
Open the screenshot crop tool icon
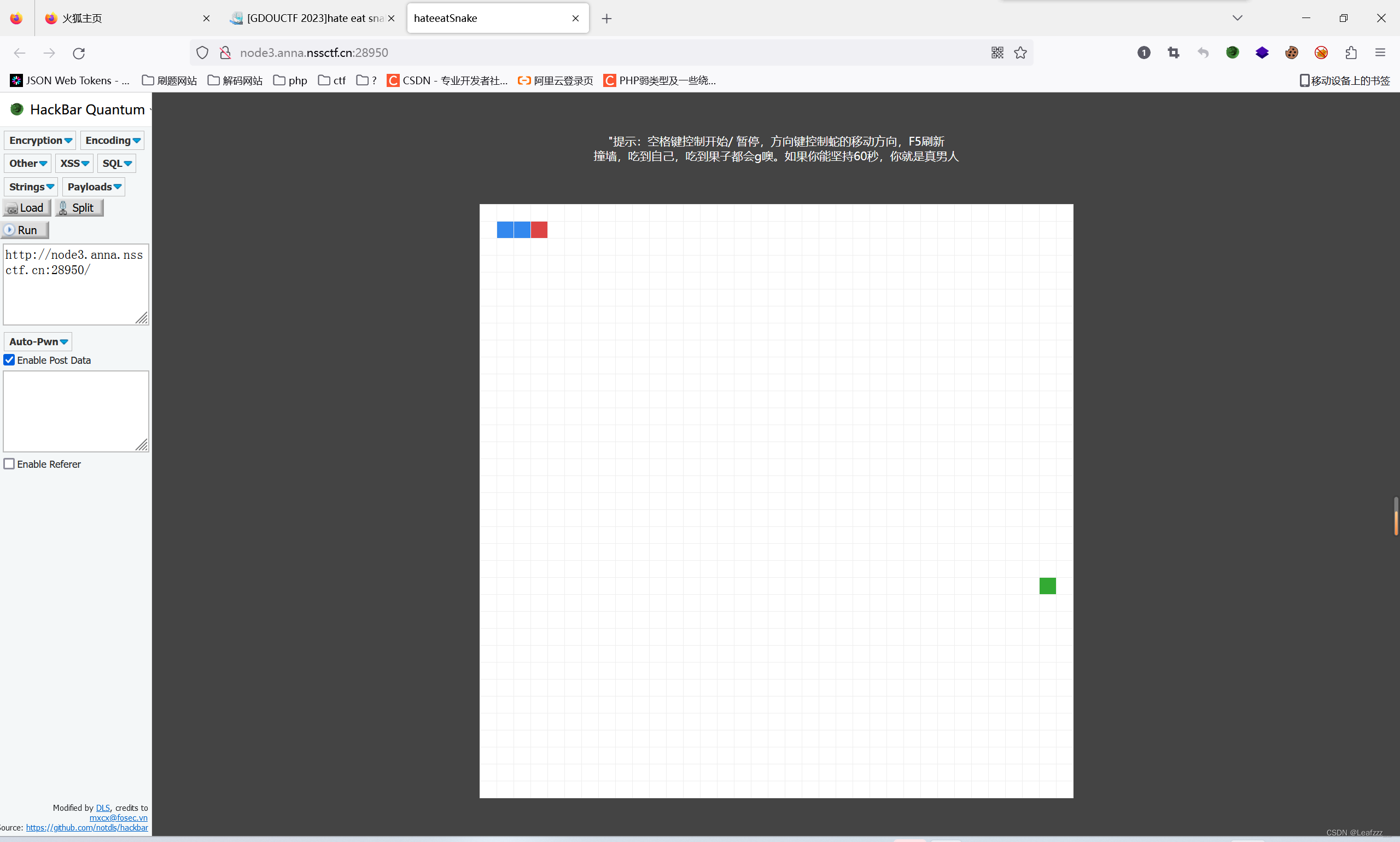pyautogui.click(x=1173, y=53)
